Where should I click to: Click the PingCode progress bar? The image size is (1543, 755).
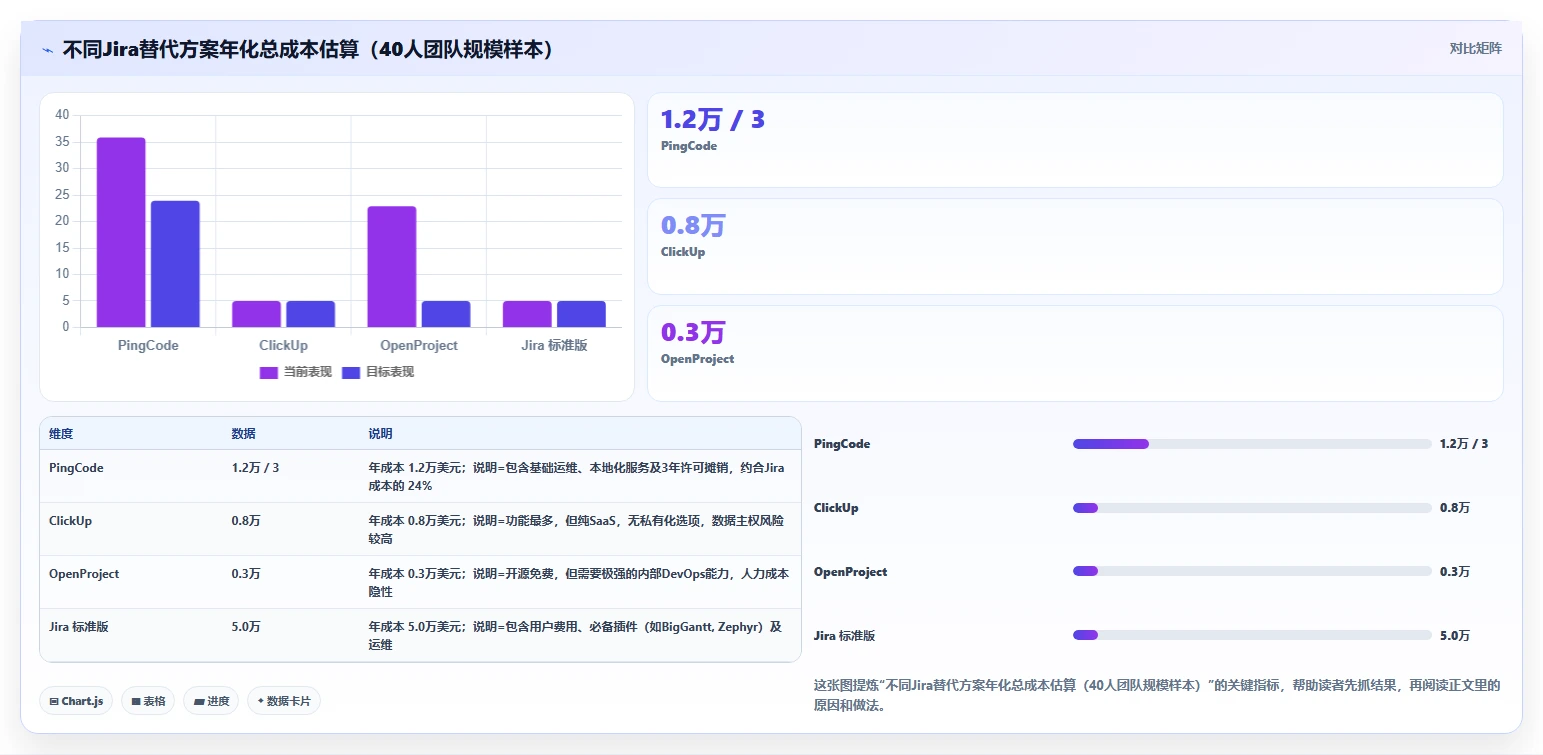tap(1252, 444)
